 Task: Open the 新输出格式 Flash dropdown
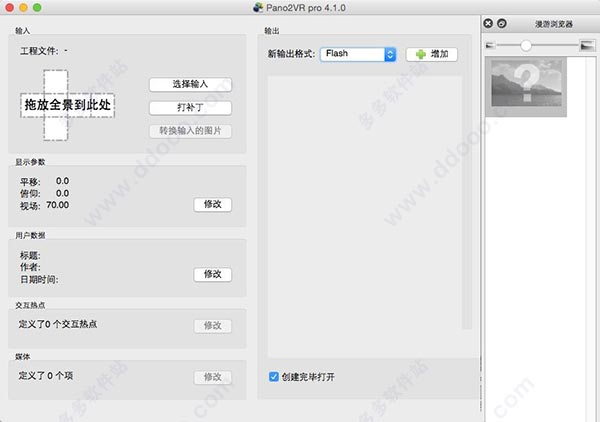pyautogui.click(x=358, y=54)
